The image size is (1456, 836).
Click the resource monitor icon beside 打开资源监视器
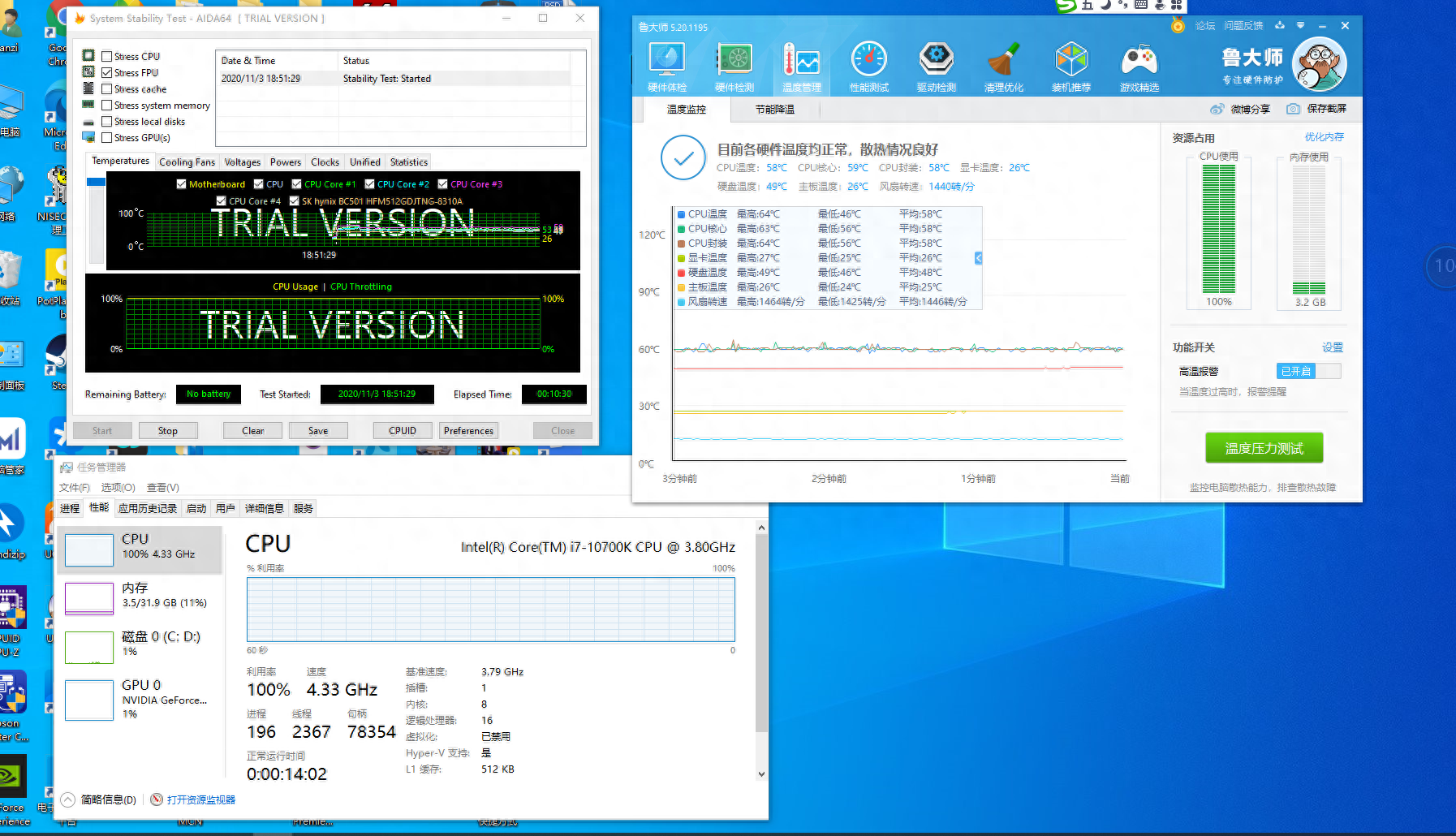coord(157,799)
